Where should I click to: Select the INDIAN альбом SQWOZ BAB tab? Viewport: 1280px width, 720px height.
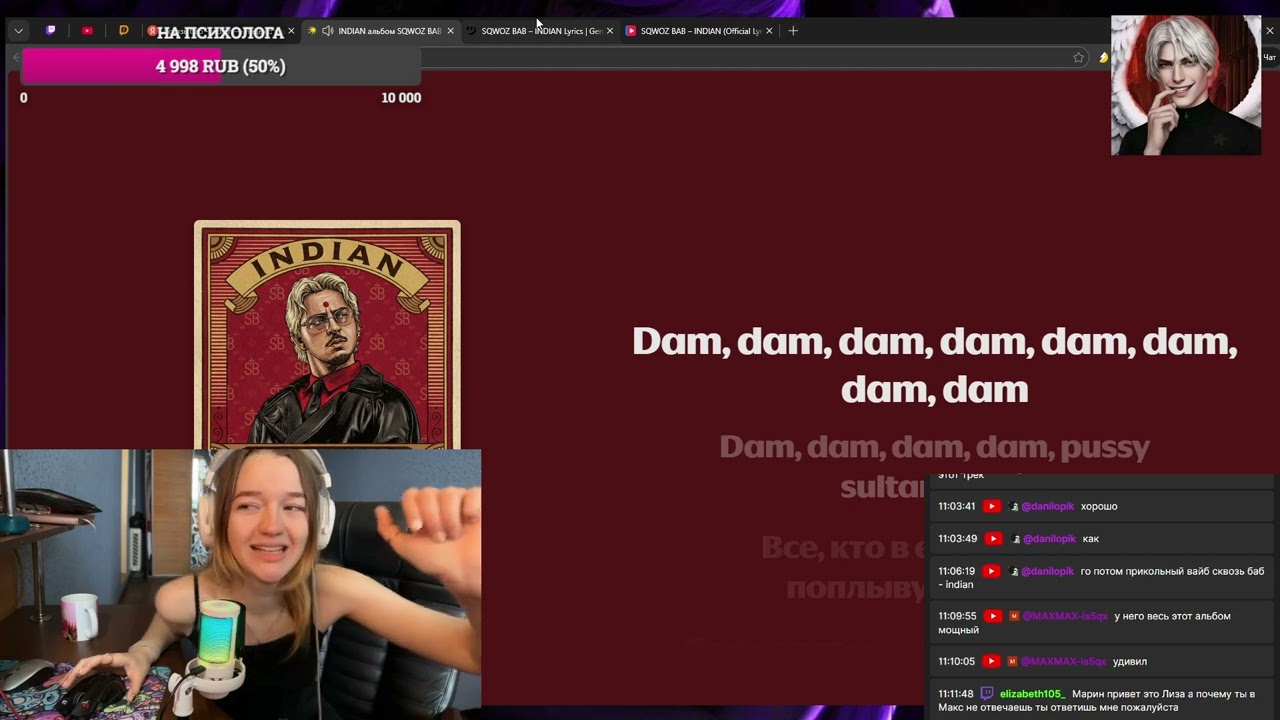[x=380, y=31]
